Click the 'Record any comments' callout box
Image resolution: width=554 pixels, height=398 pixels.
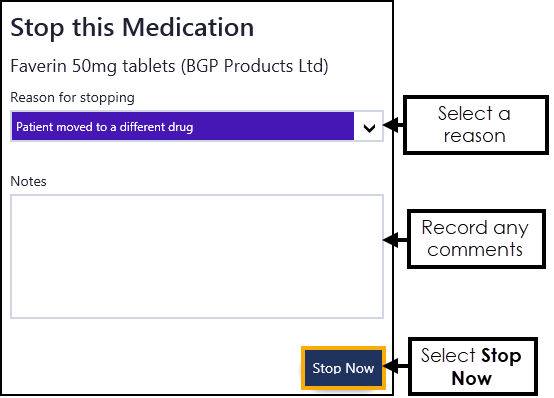(x=476, y=239)
